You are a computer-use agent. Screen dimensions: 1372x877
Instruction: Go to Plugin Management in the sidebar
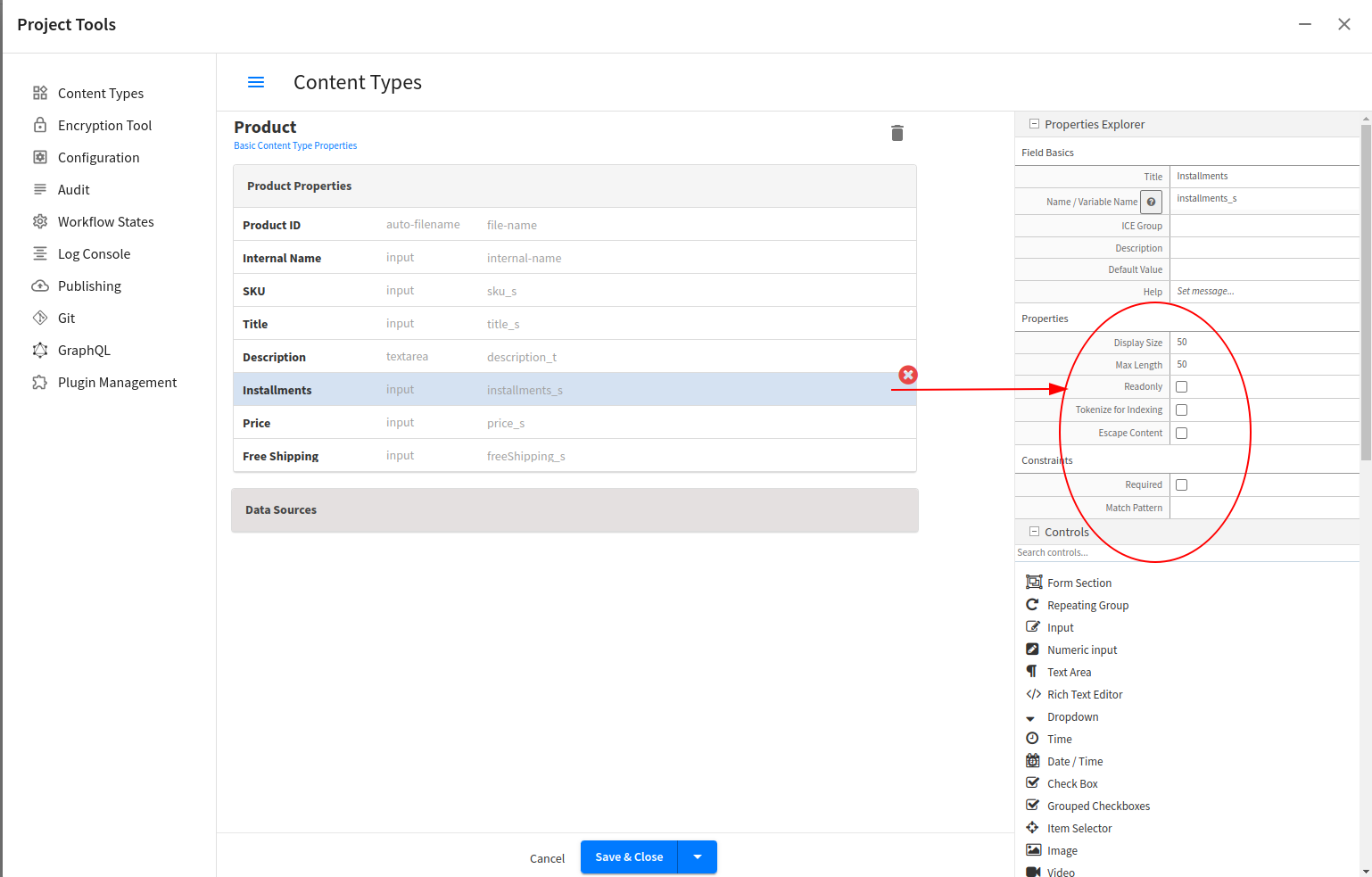[x=117, y=383]
